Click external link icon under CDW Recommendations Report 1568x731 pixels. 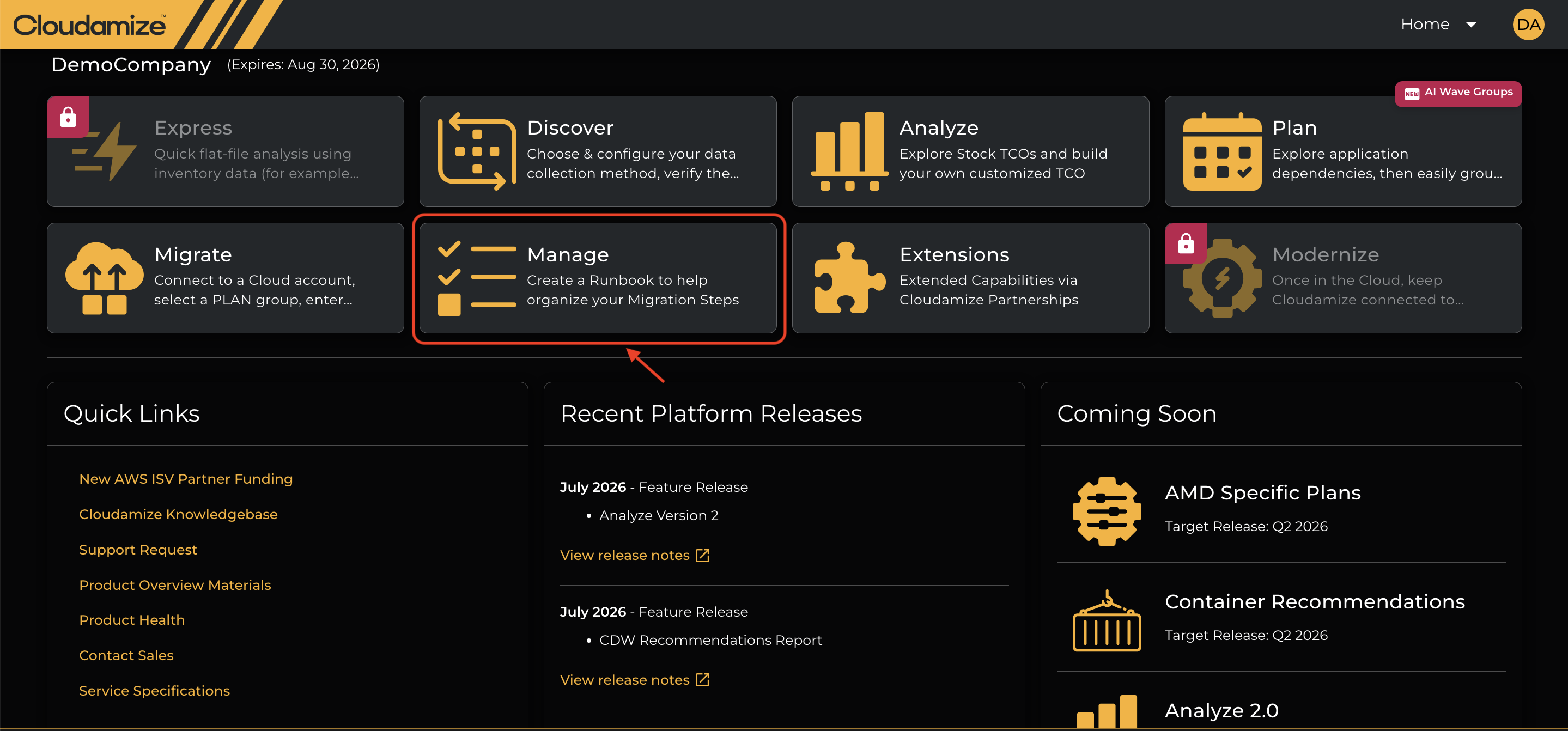pos(702,680)
